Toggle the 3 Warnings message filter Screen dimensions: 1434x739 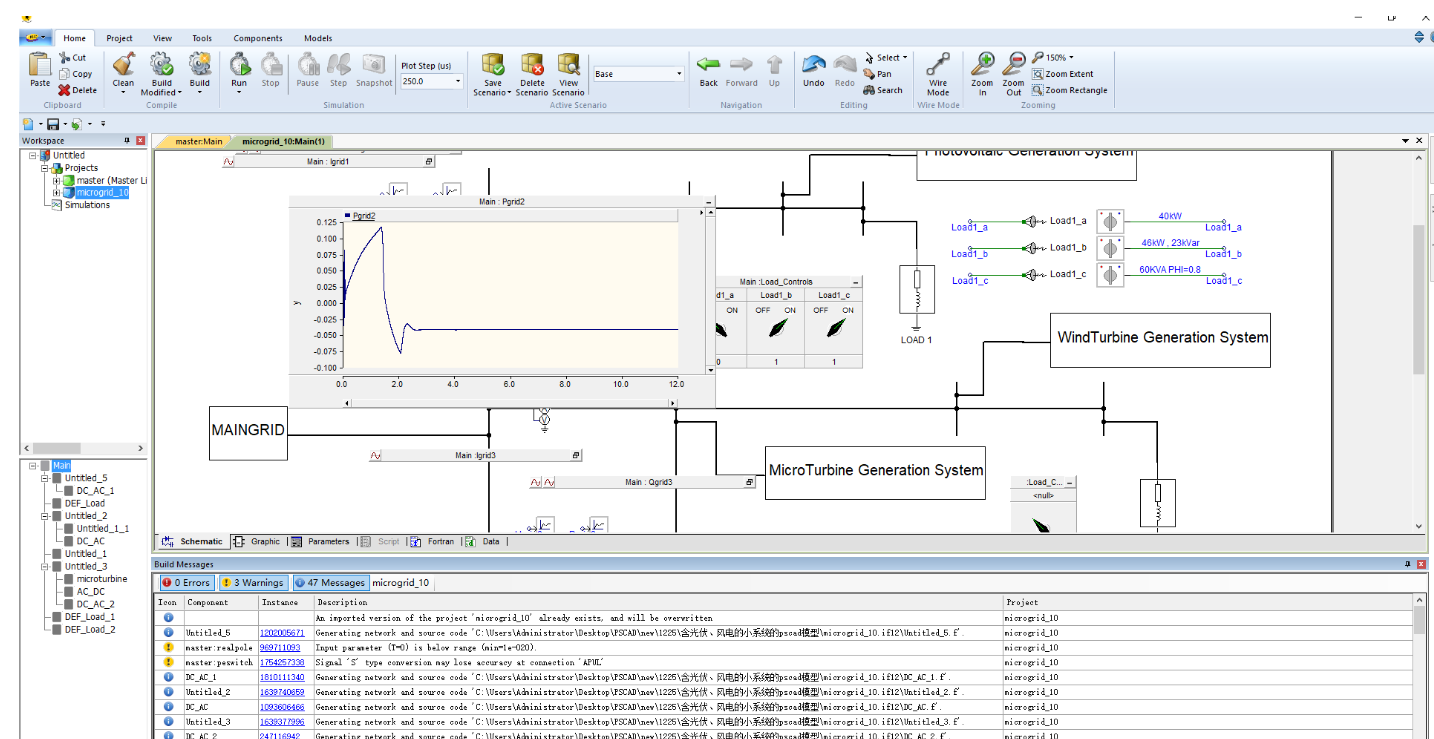252,582
